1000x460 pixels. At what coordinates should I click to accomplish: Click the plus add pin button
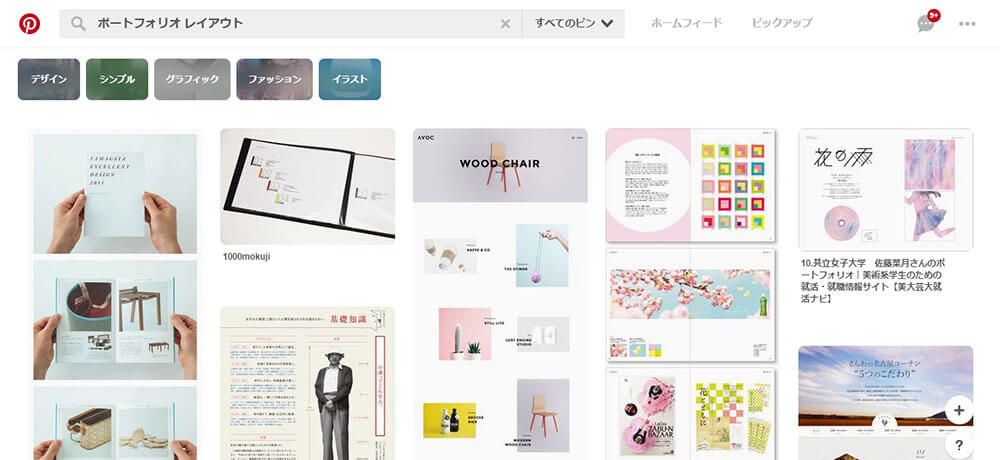[959, 410]
